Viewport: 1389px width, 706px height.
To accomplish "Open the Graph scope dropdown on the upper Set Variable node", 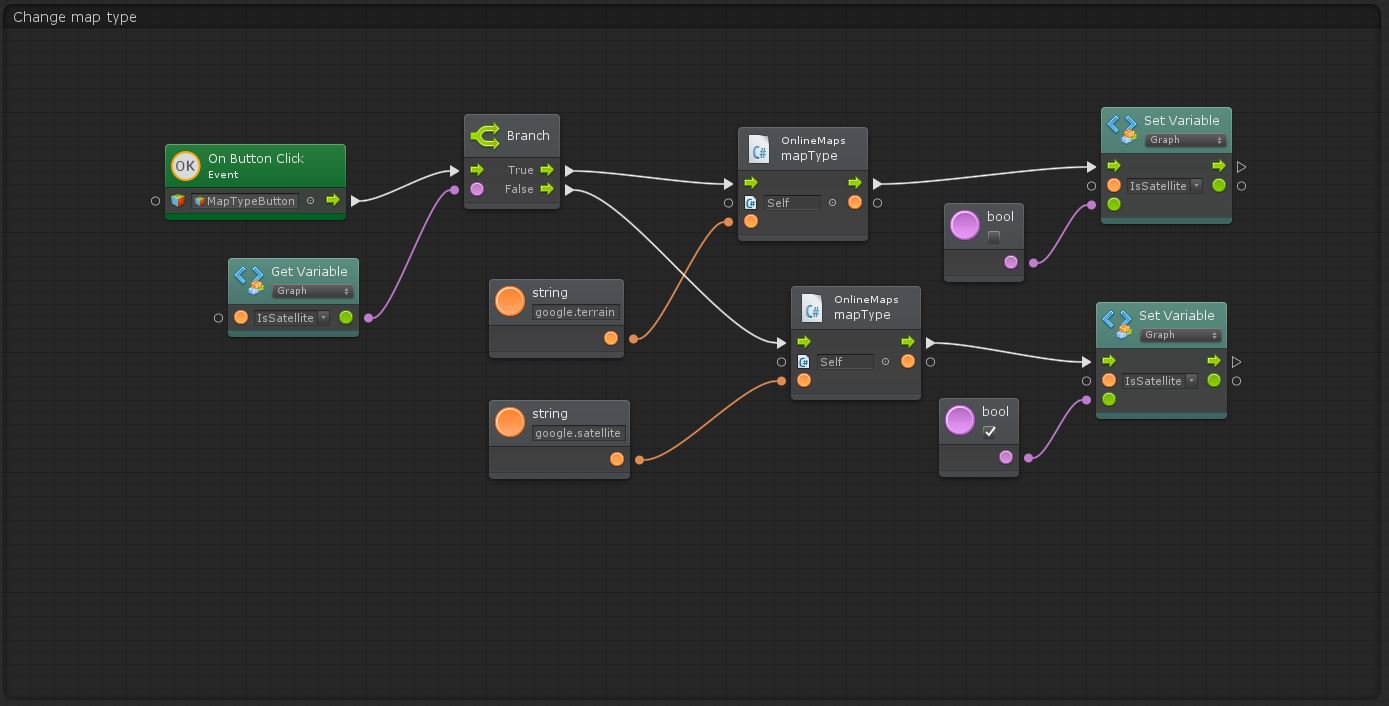I will [1186, 140].
